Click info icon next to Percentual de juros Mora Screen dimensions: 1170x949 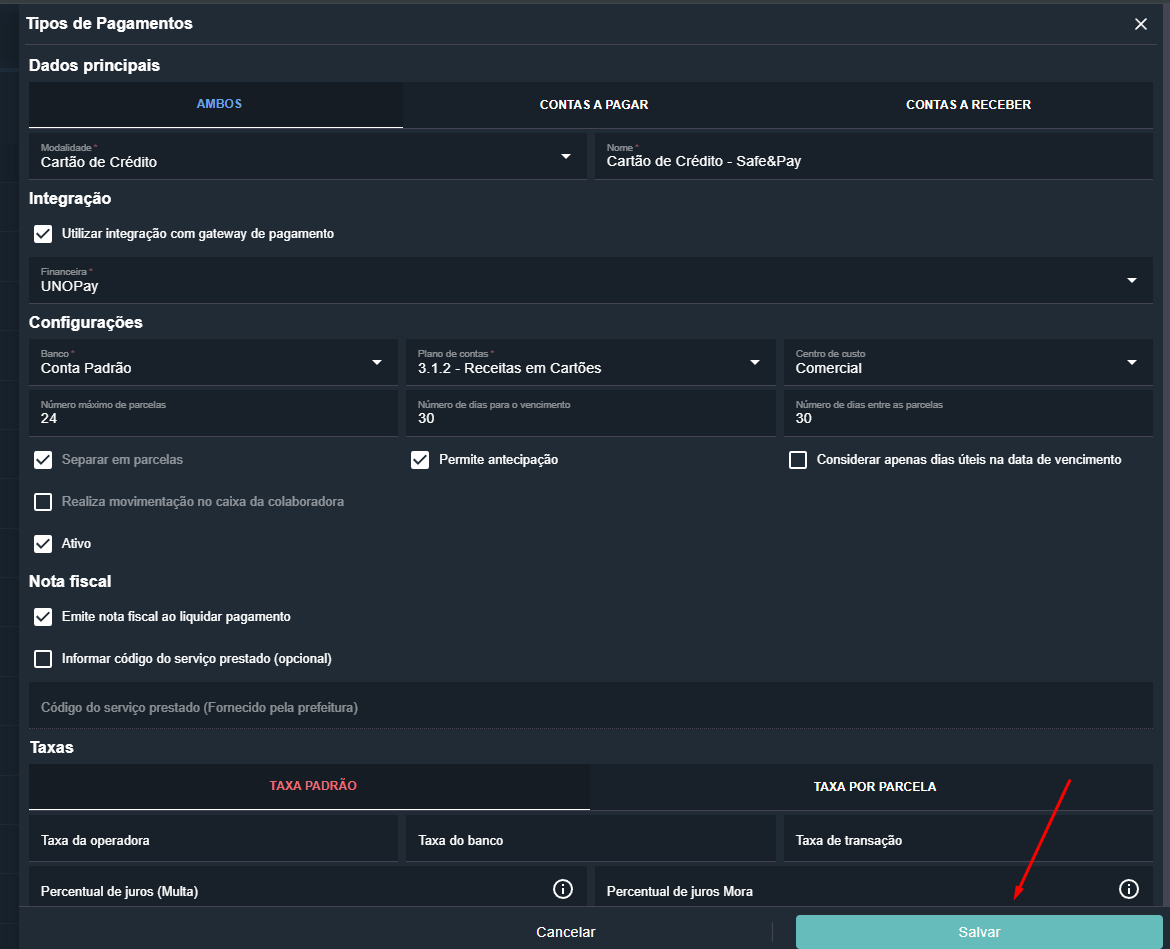click(x=1128, y=889)
